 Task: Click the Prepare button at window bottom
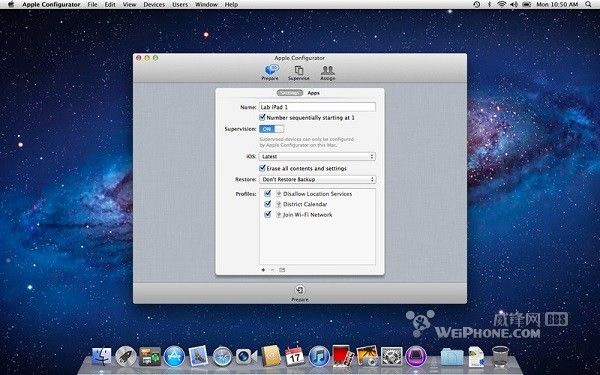click(300, 293)
